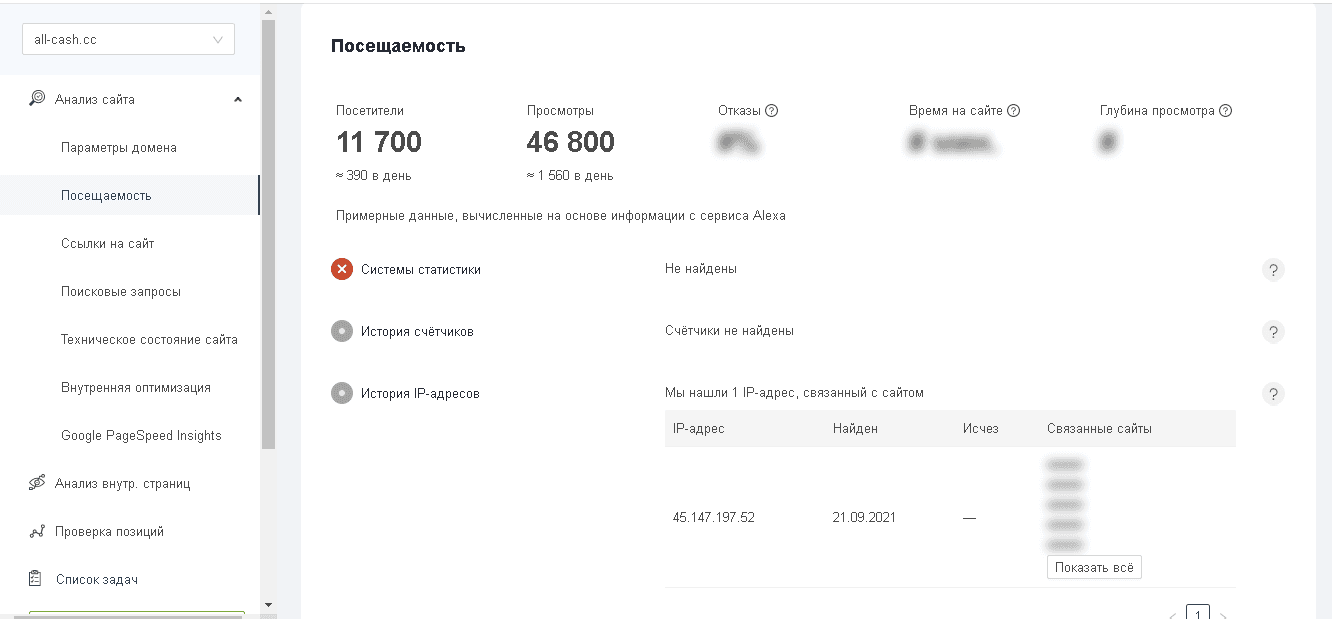This screenshot has height=619, width=1332.
Task: Open the all-cash.cc domain dropdown
Action: [128, 40]
